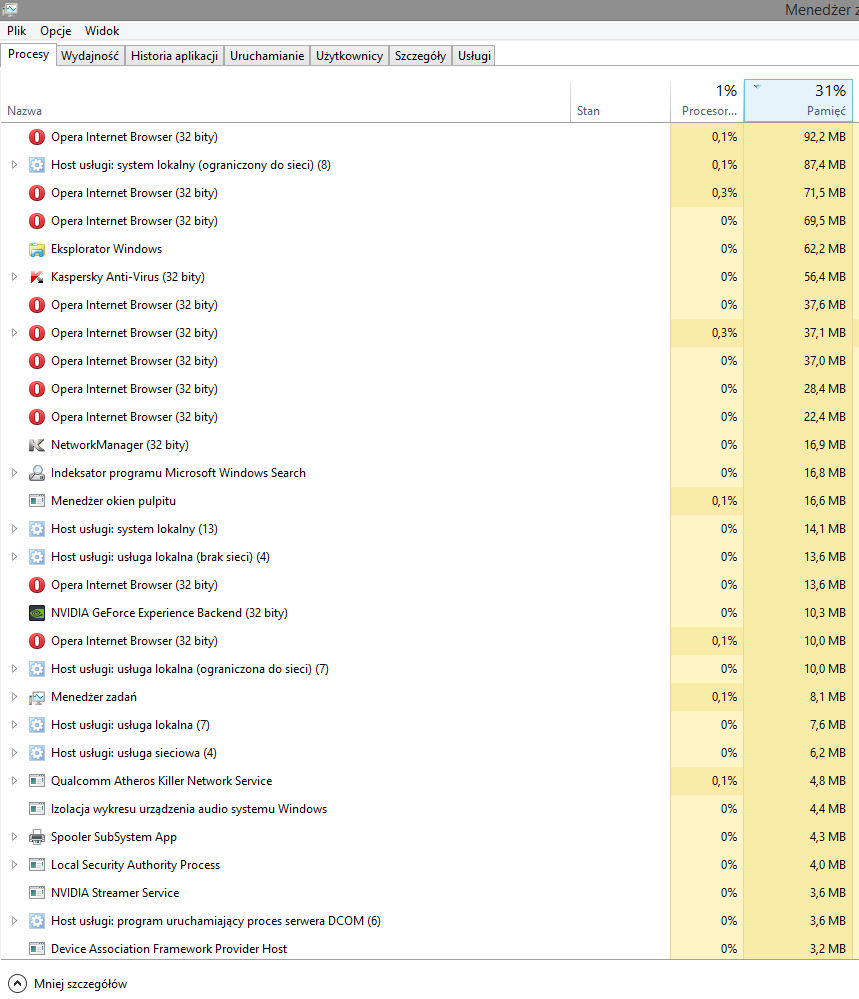Switch to the Historia aplikacji tab
The width and height of the screenshot is (859, 999).
click(175, 56)
